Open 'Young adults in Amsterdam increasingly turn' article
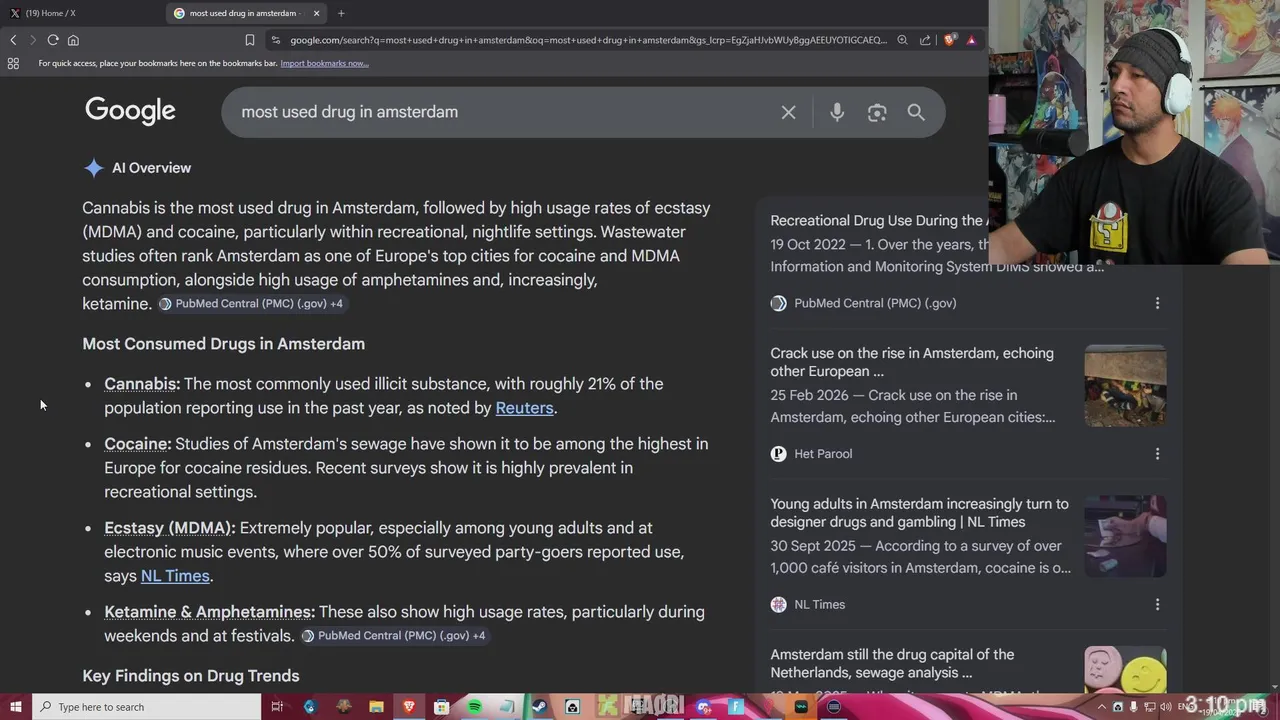Image resolution: width=1280 pixels, height=720 pixels. coord(919,513)
